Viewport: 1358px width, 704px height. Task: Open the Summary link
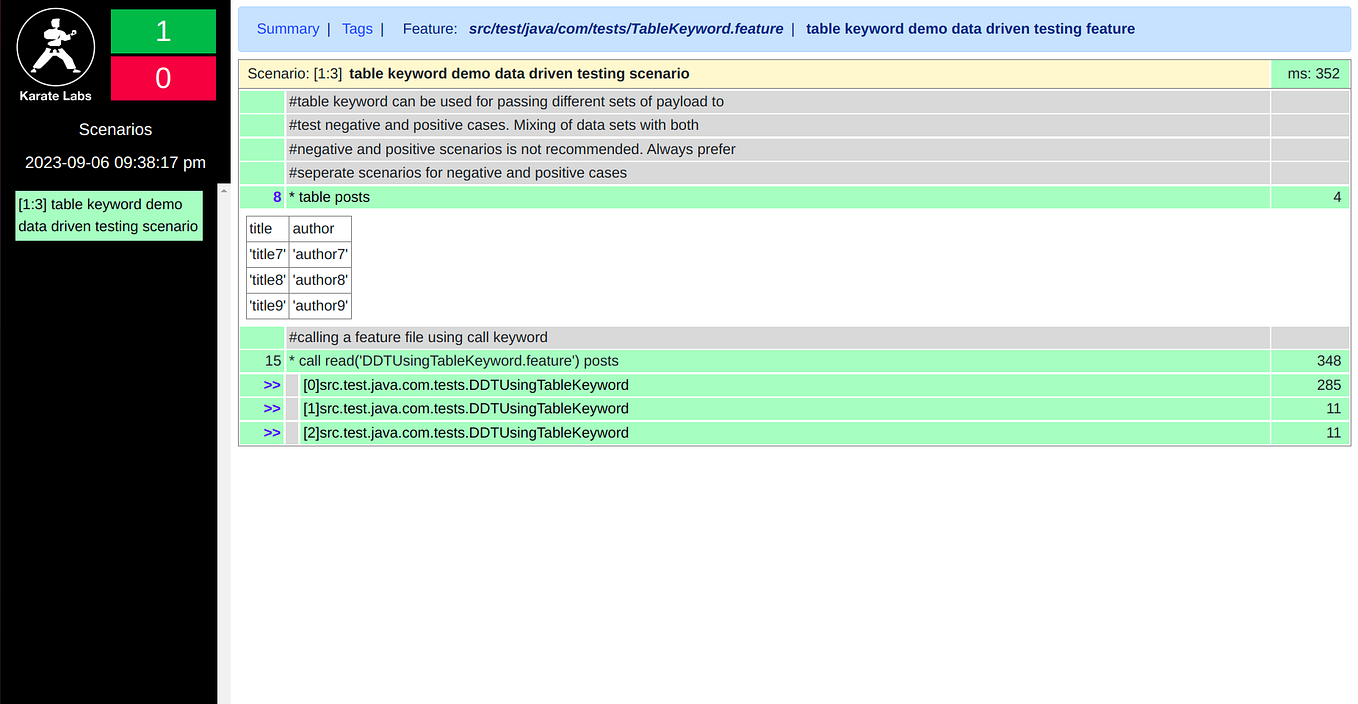click(288, 29)
